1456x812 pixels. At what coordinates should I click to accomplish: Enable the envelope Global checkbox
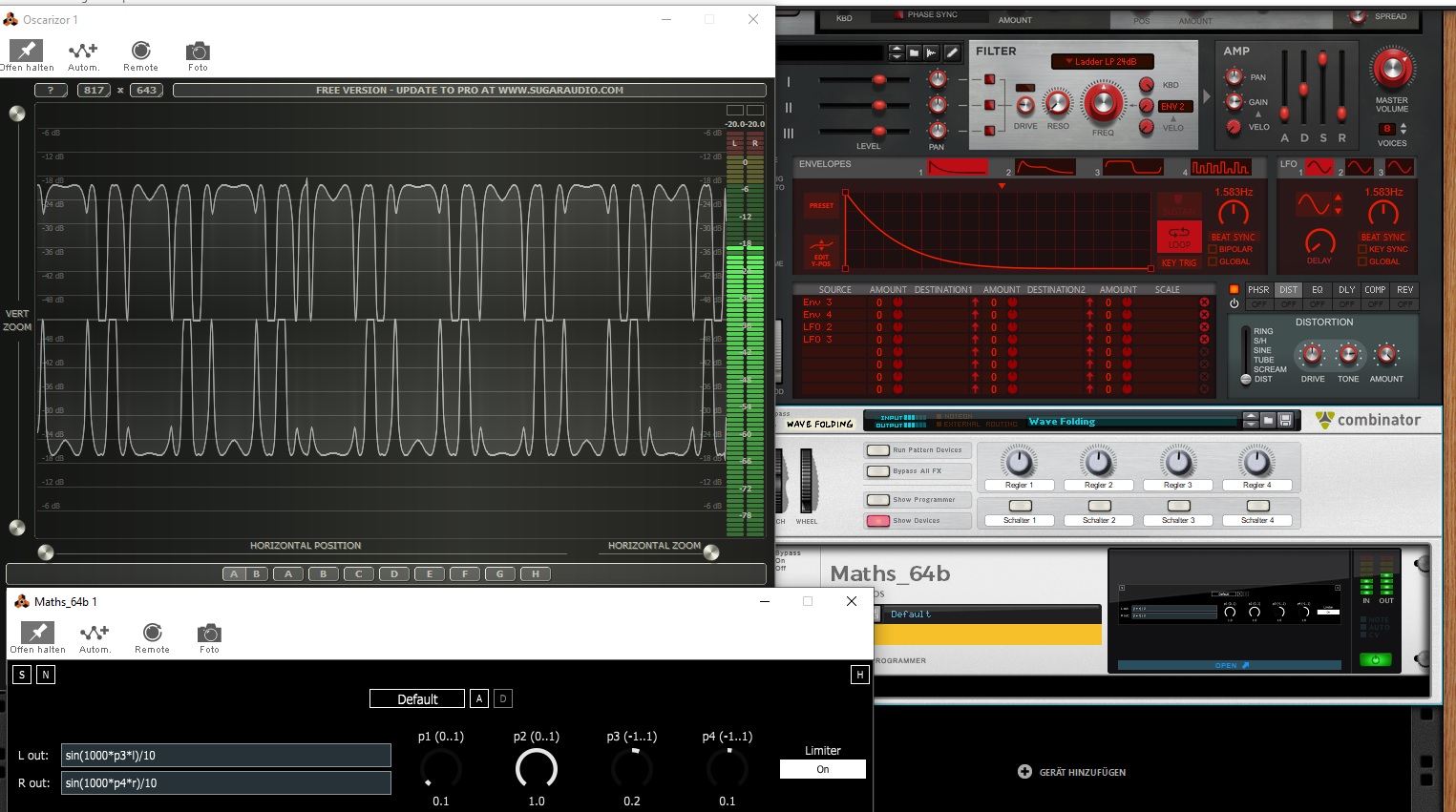pyautogui.click(x=1213, y=261)
